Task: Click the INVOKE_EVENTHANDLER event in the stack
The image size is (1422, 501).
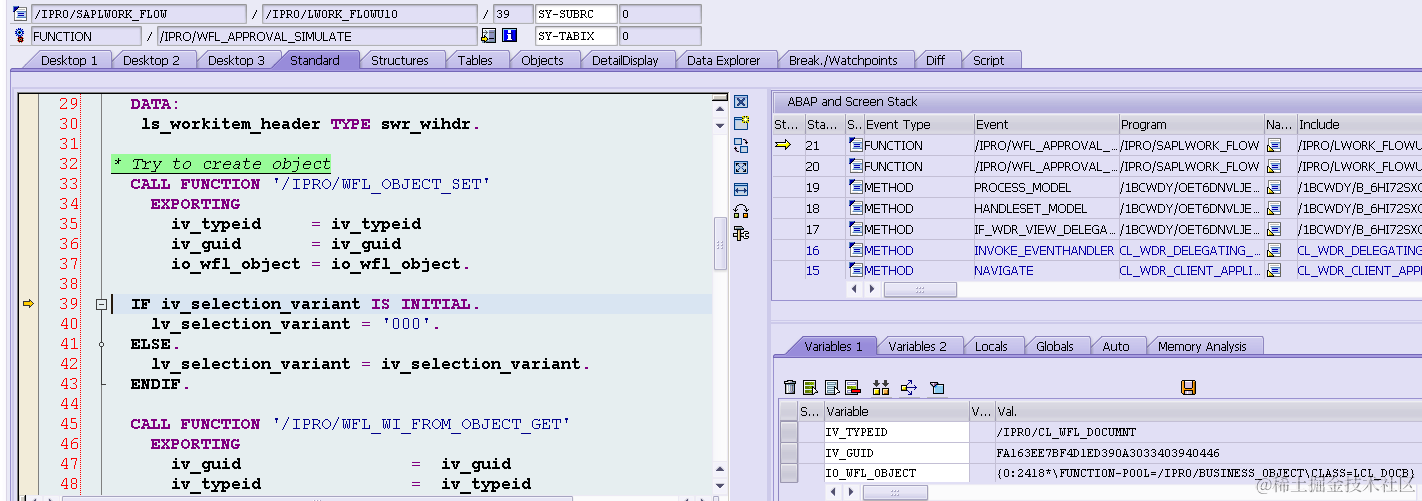Action: point(1044,250)
